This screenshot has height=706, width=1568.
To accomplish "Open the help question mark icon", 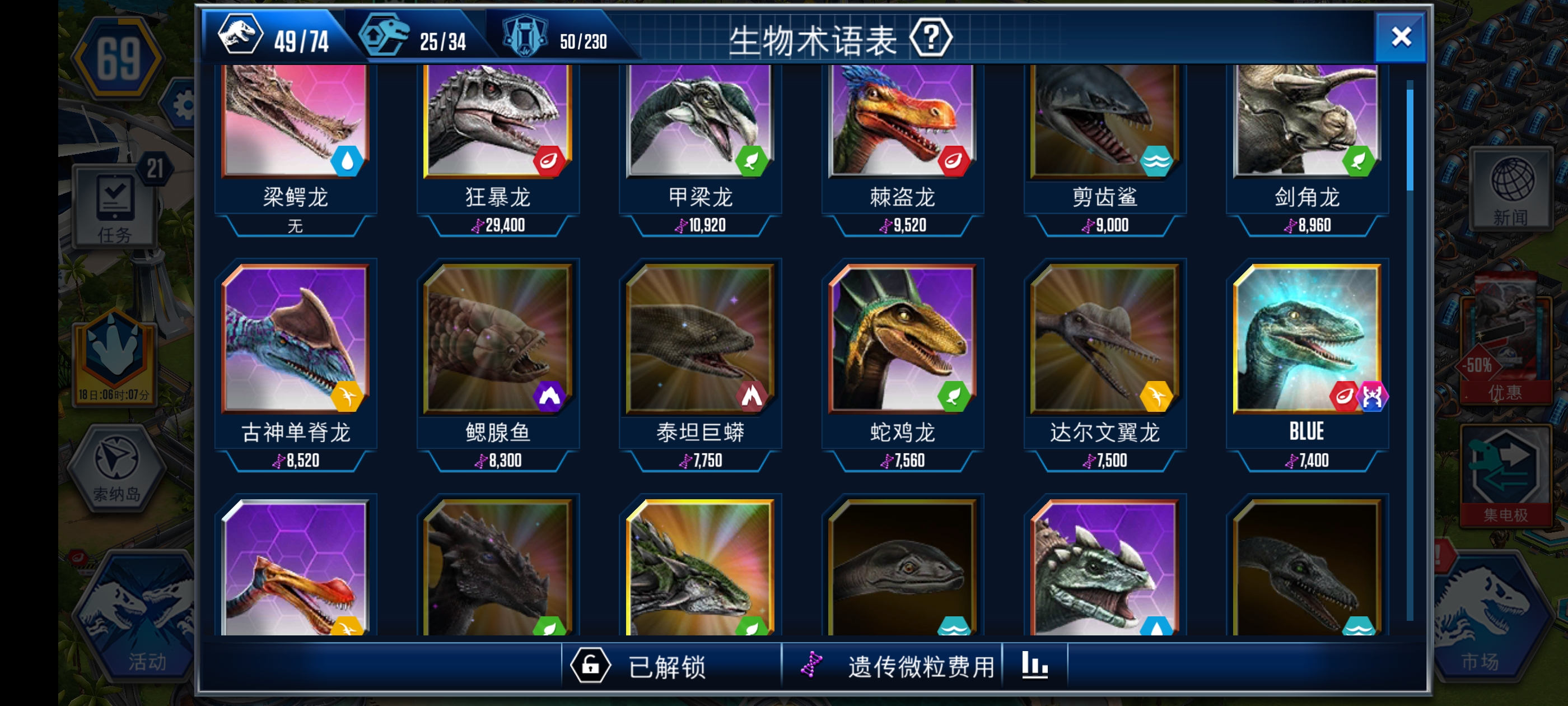I will (931, 39).
